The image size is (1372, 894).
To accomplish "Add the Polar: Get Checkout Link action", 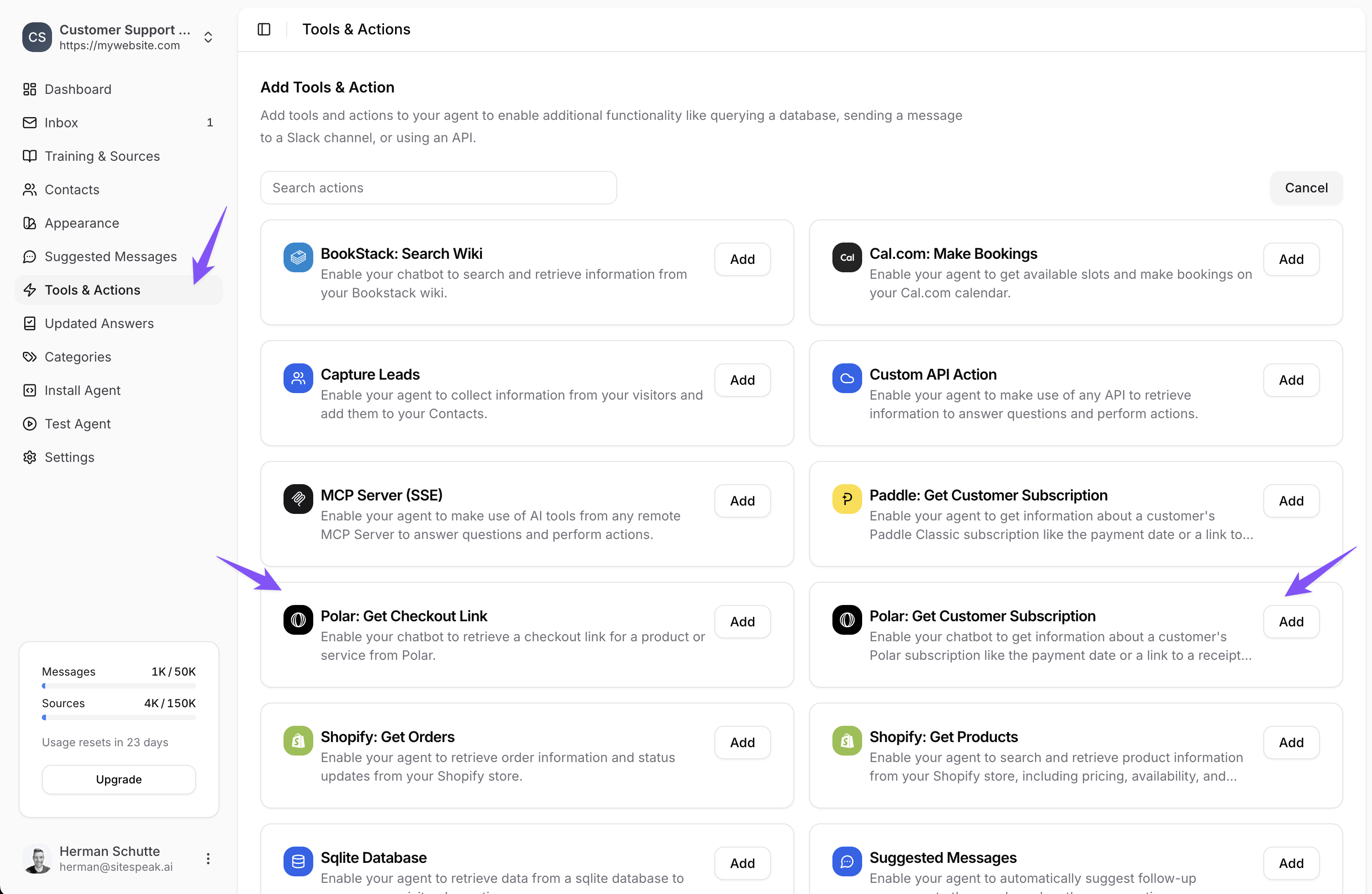I will point(742,621).
